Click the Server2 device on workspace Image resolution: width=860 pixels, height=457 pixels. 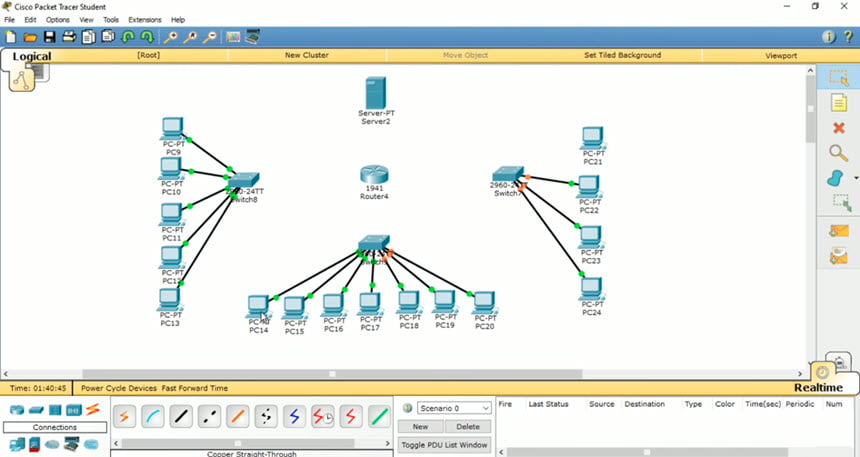tap(376, 92)
